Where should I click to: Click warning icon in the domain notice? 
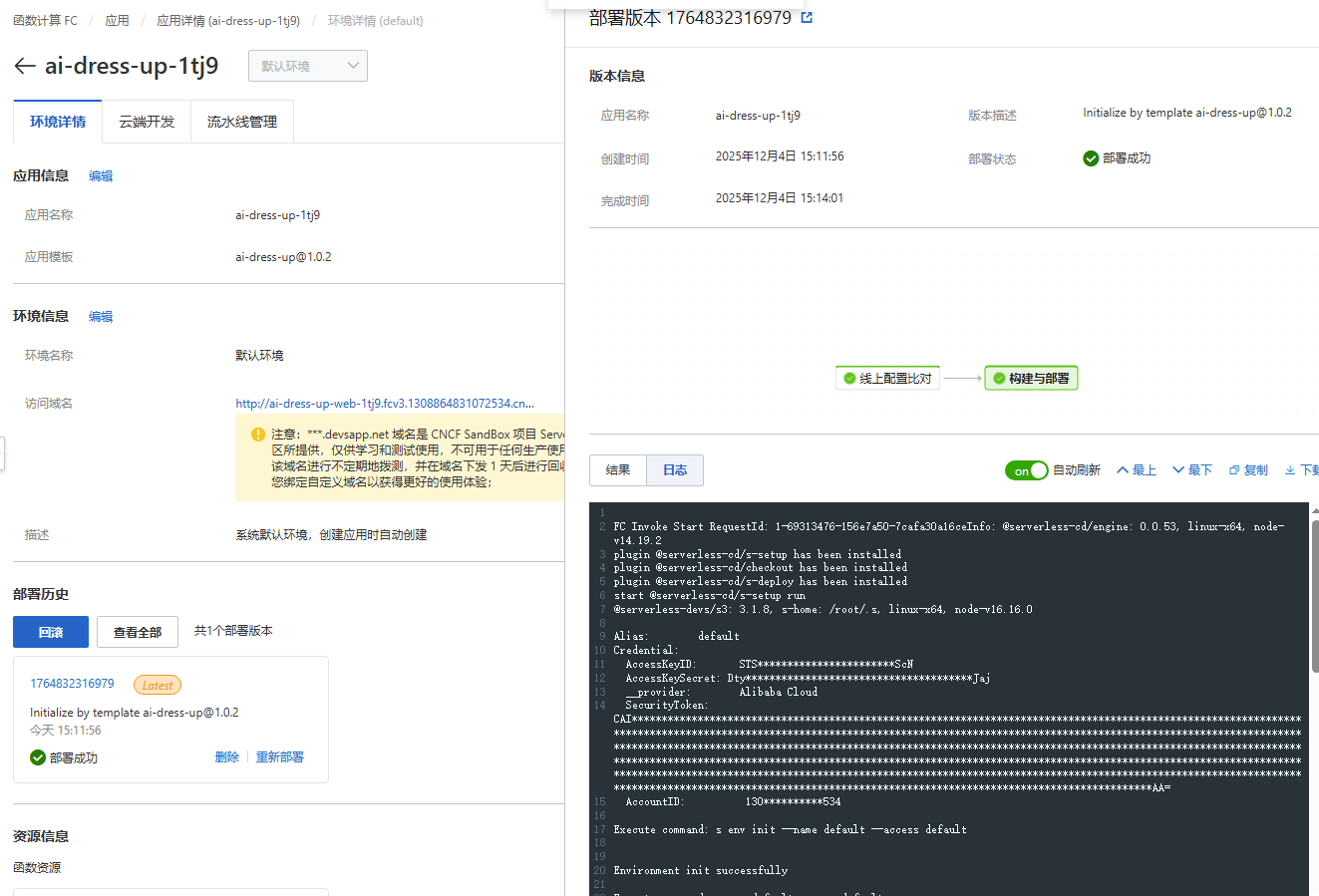click(256, 435)
